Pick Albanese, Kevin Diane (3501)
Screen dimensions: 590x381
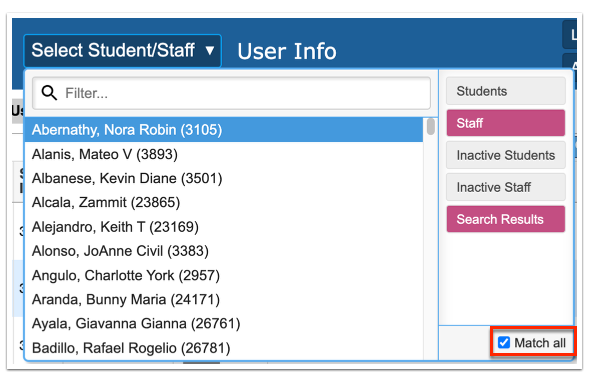pos(224,178)
